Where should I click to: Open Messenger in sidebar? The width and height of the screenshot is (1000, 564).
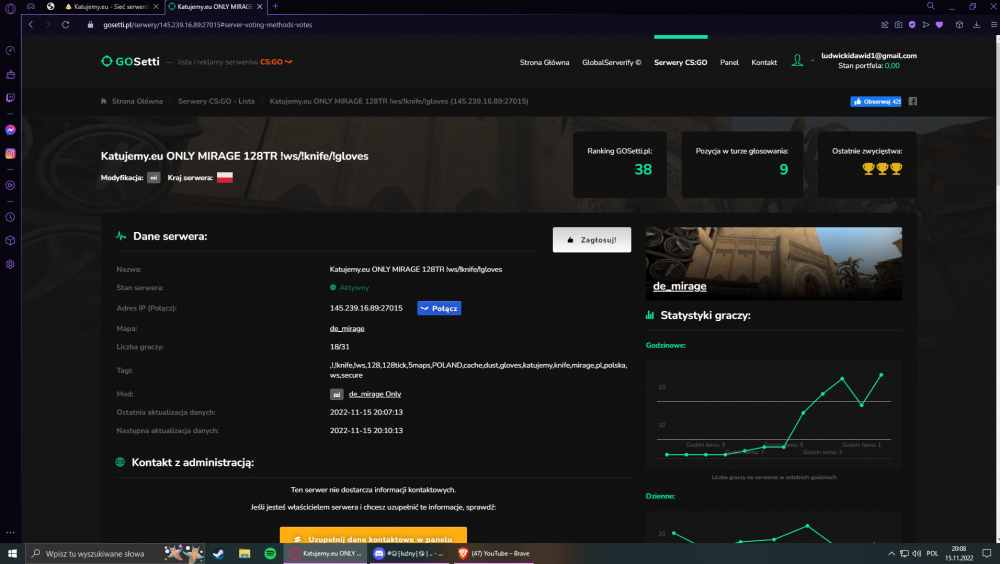point(10,130)
